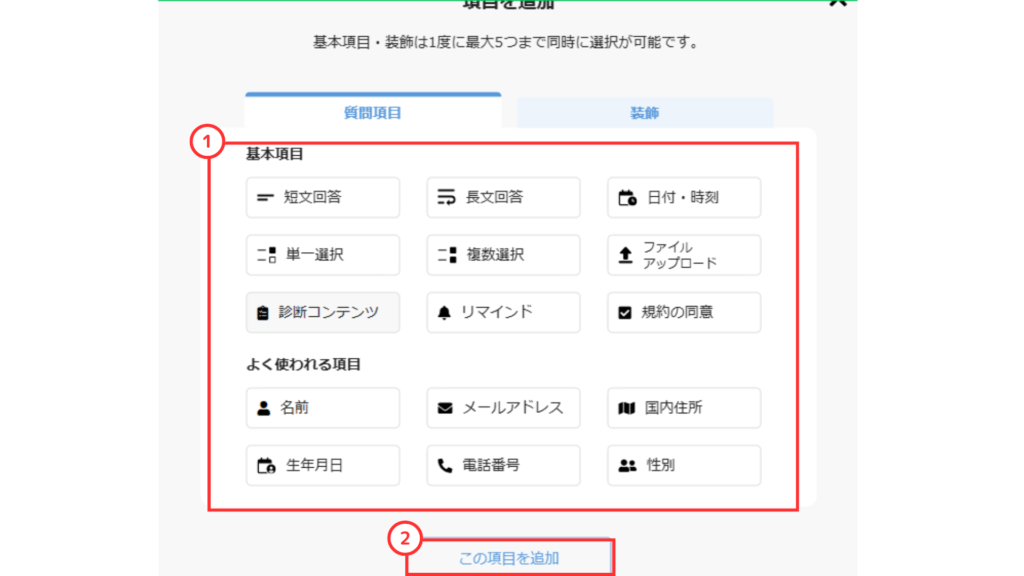
Task: Click the terms agreement checkmark icon
Action: (x=626, y=313)
